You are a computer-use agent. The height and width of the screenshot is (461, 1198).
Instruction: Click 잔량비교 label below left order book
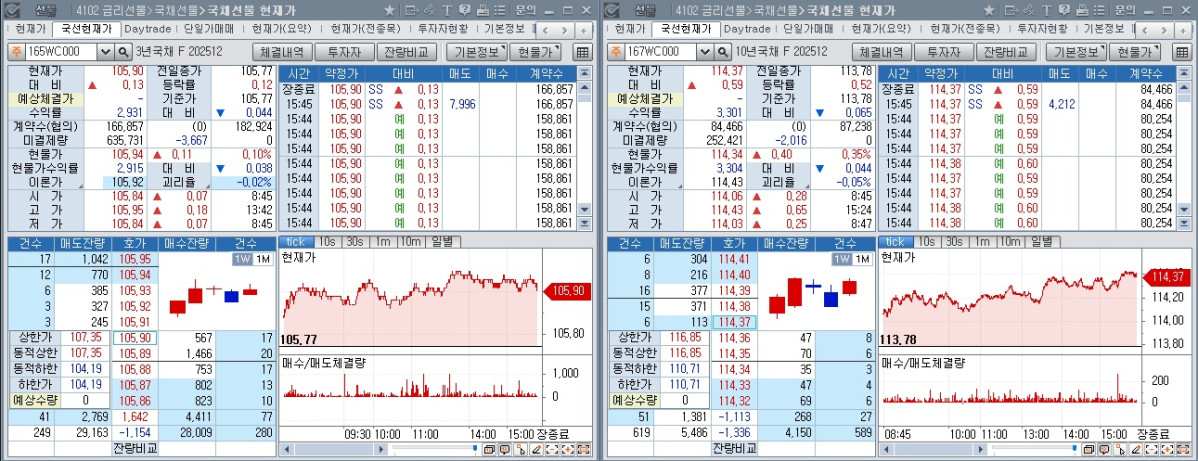(x=135, y=449)
